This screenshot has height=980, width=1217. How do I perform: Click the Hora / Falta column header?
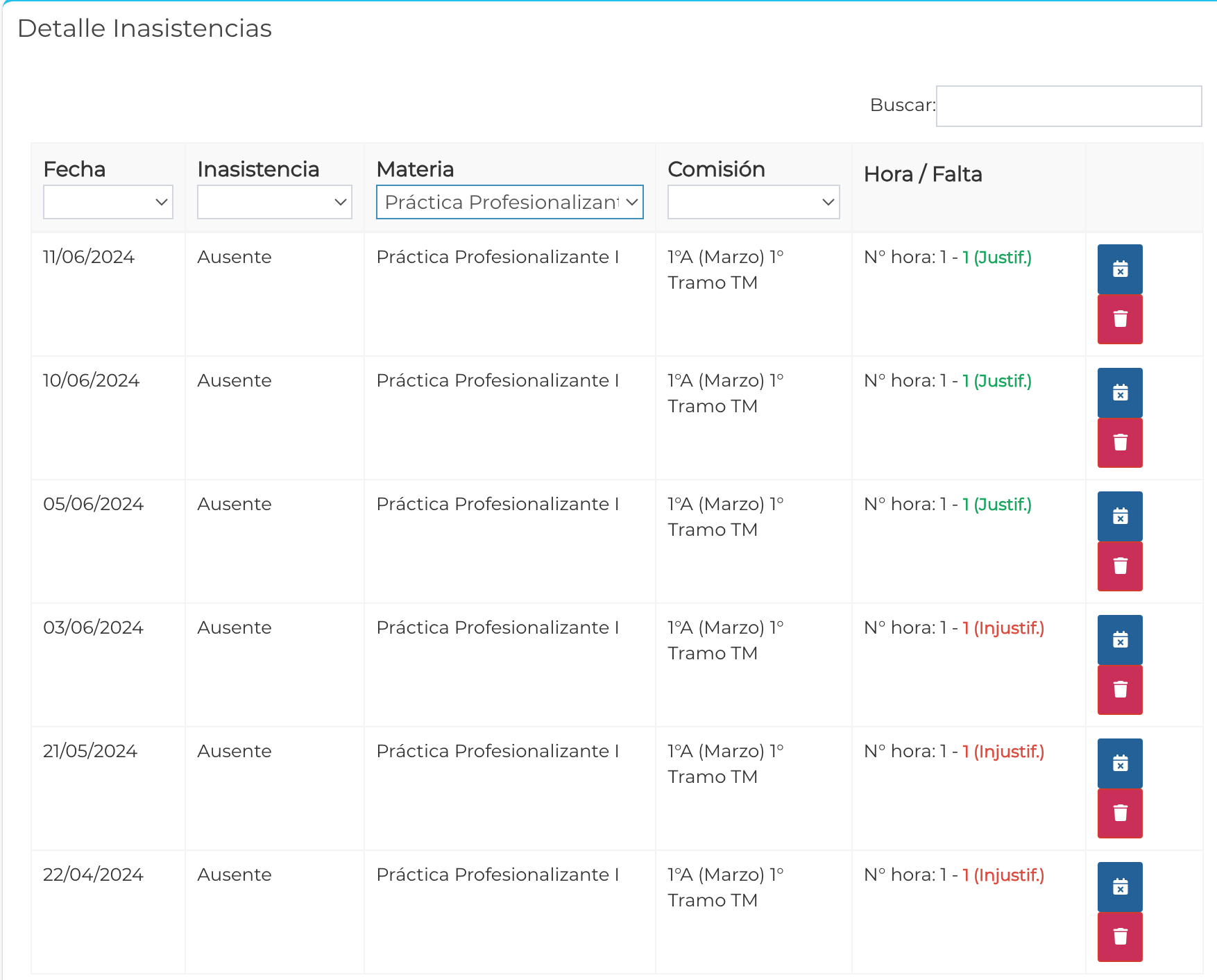pyautogui.click(x=922, y=174)
